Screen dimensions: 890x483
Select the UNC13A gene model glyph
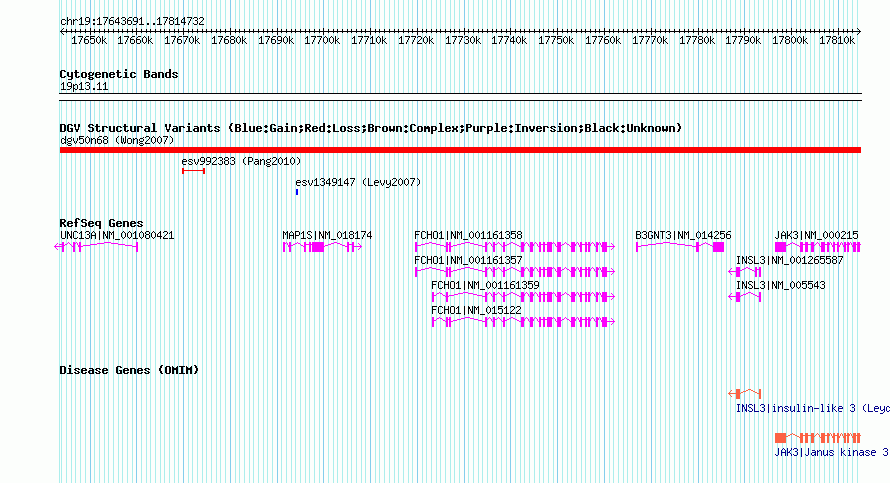(96, 246)
